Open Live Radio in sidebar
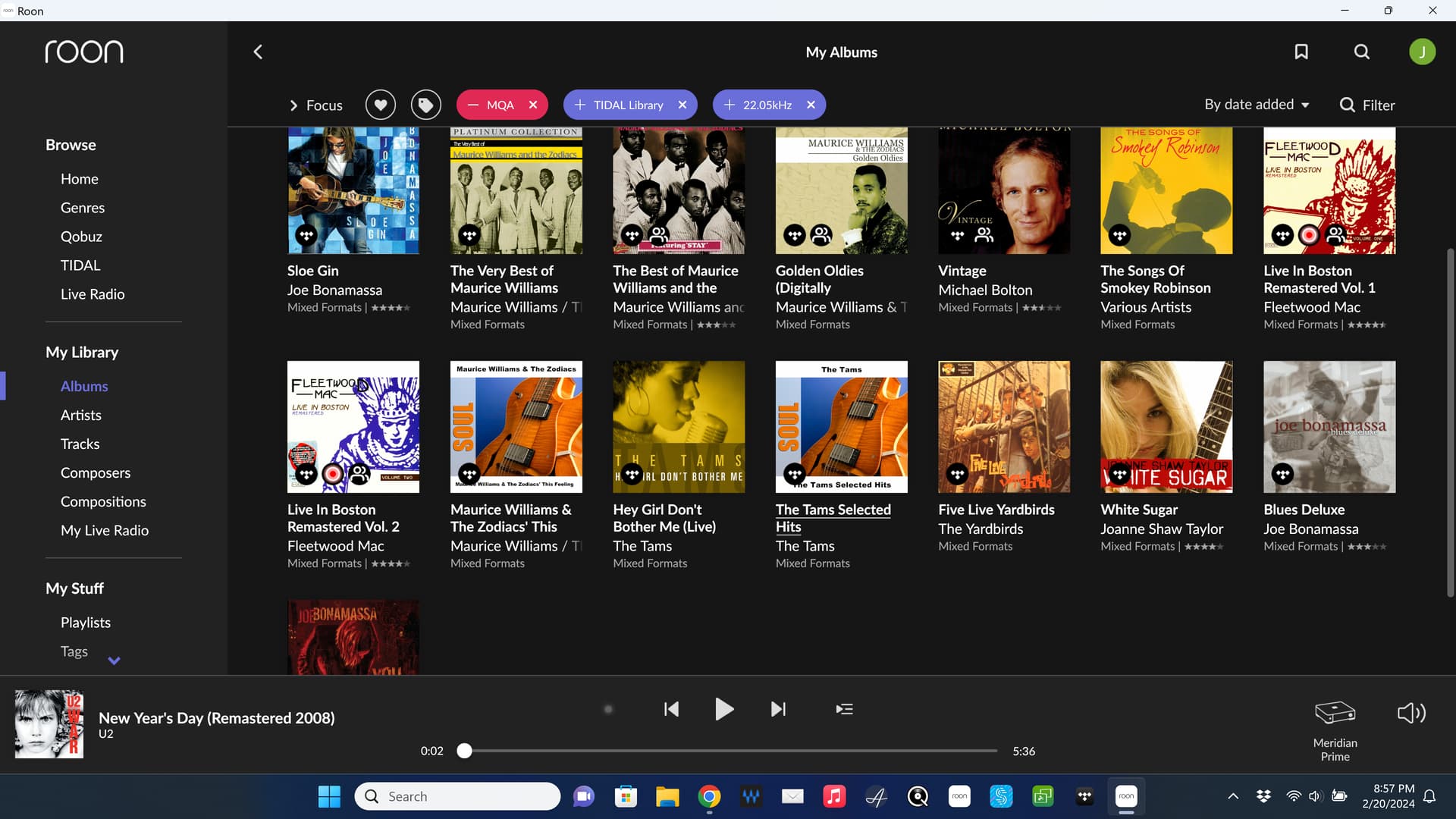This screenshot has width=1456, height=819. pyautogui.click(x=93, y=294)
